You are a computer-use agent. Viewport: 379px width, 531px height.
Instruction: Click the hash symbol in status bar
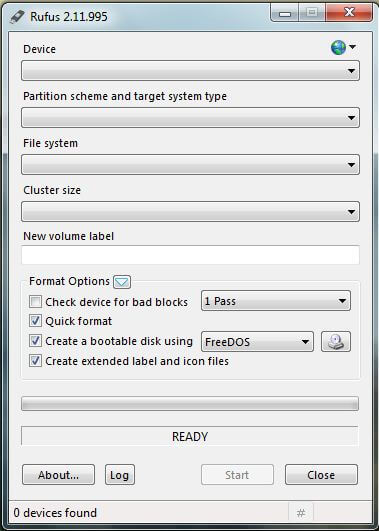click(x=301, y=513)
